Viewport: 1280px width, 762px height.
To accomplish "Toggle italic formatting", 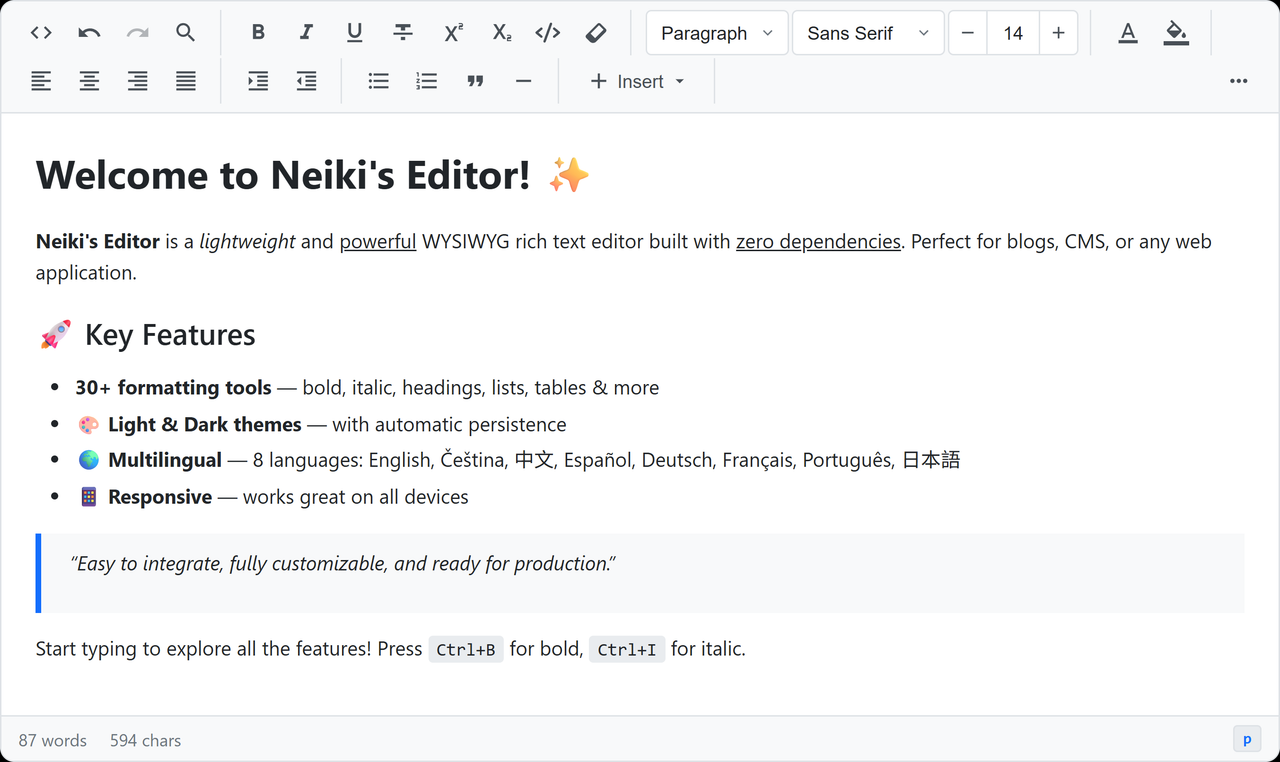I will pyautogui.click(x=306, y=33).
